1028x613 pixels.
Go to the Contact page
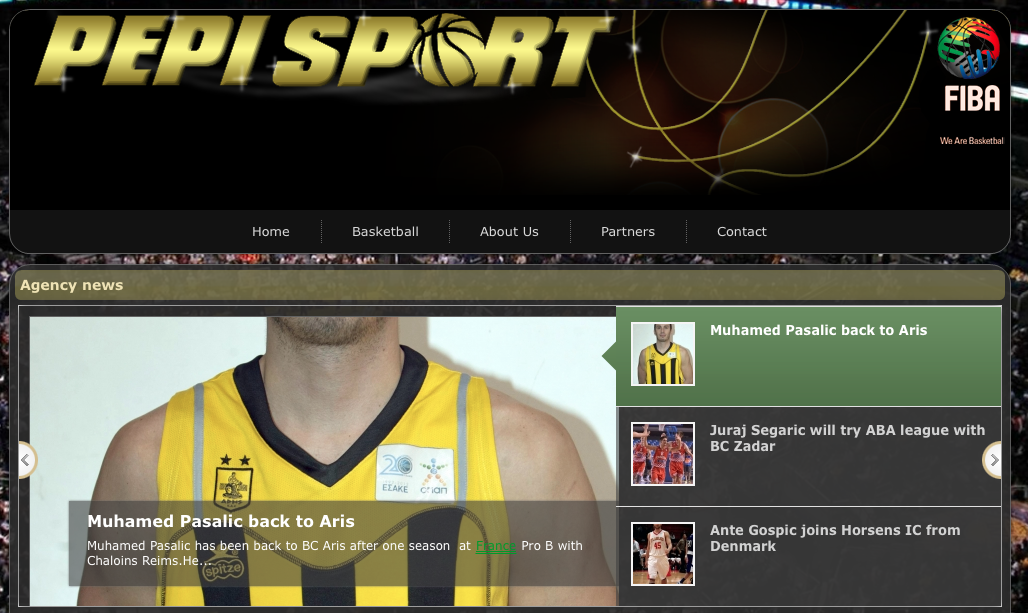pos(741,231)
